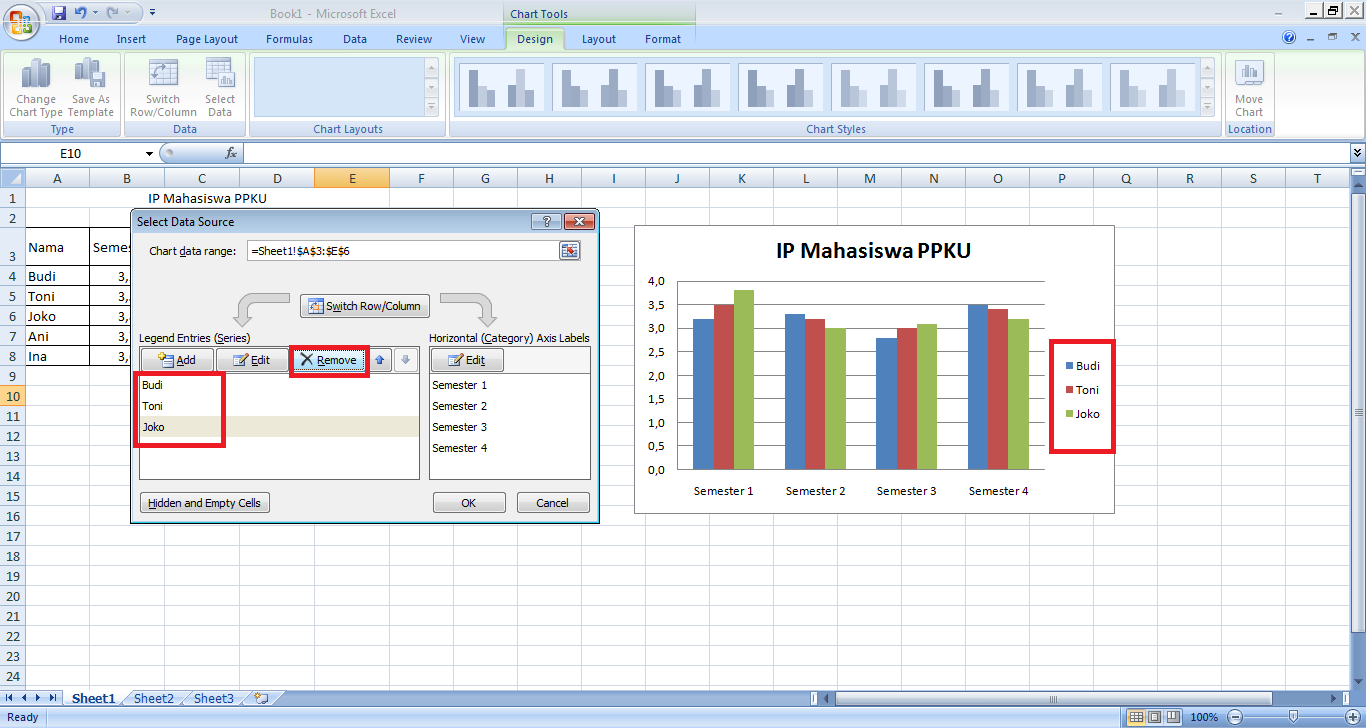Click the fx Insert Function icon
1366x728 pixels.
point(231,153)
